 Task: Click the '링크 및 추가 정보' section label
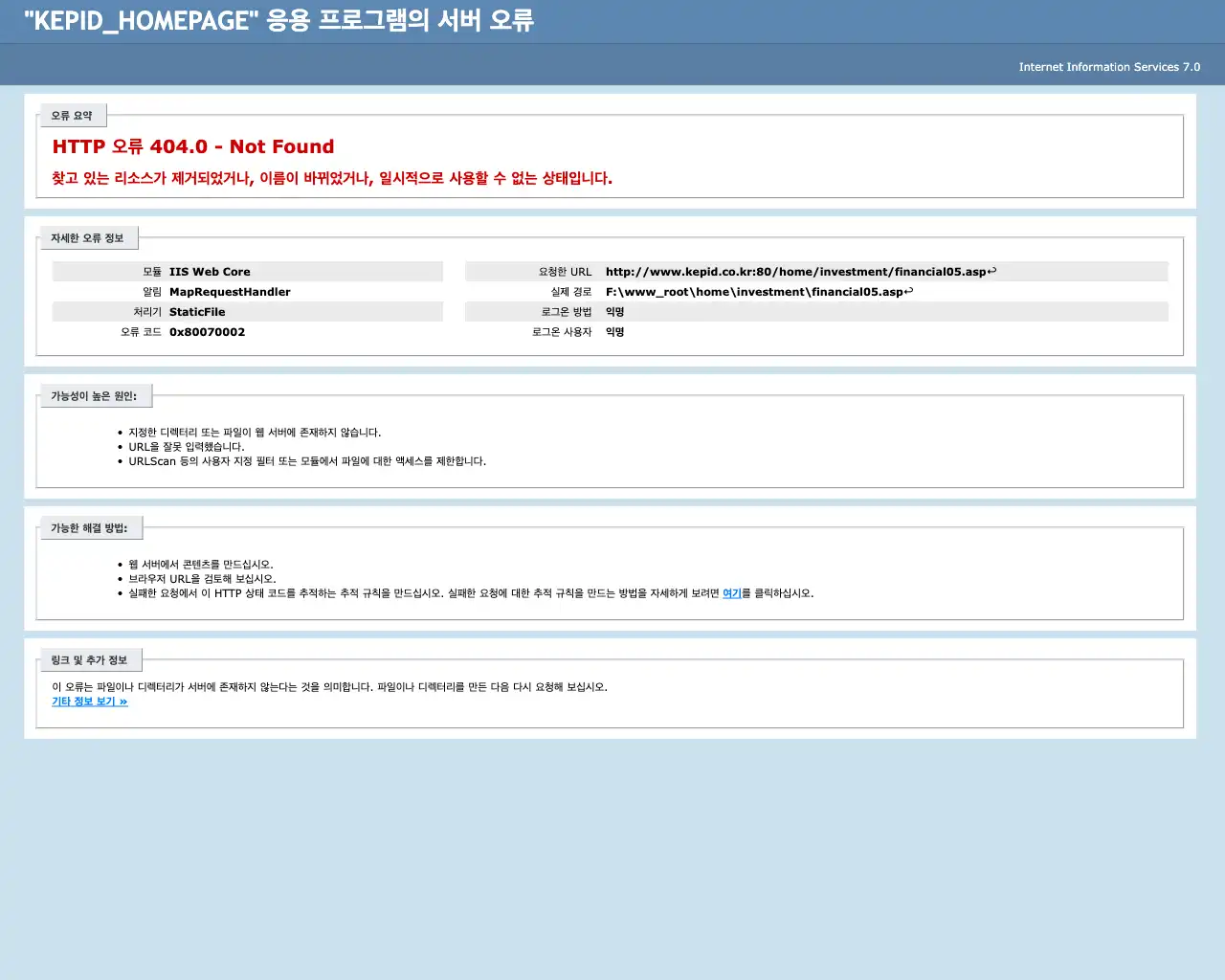92,659
